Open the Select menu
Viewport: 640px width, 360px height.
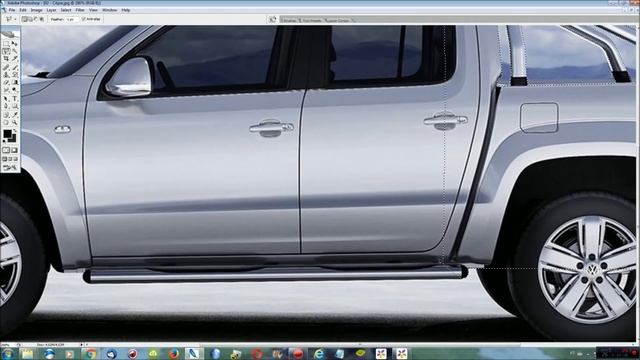tap(66, 10)
